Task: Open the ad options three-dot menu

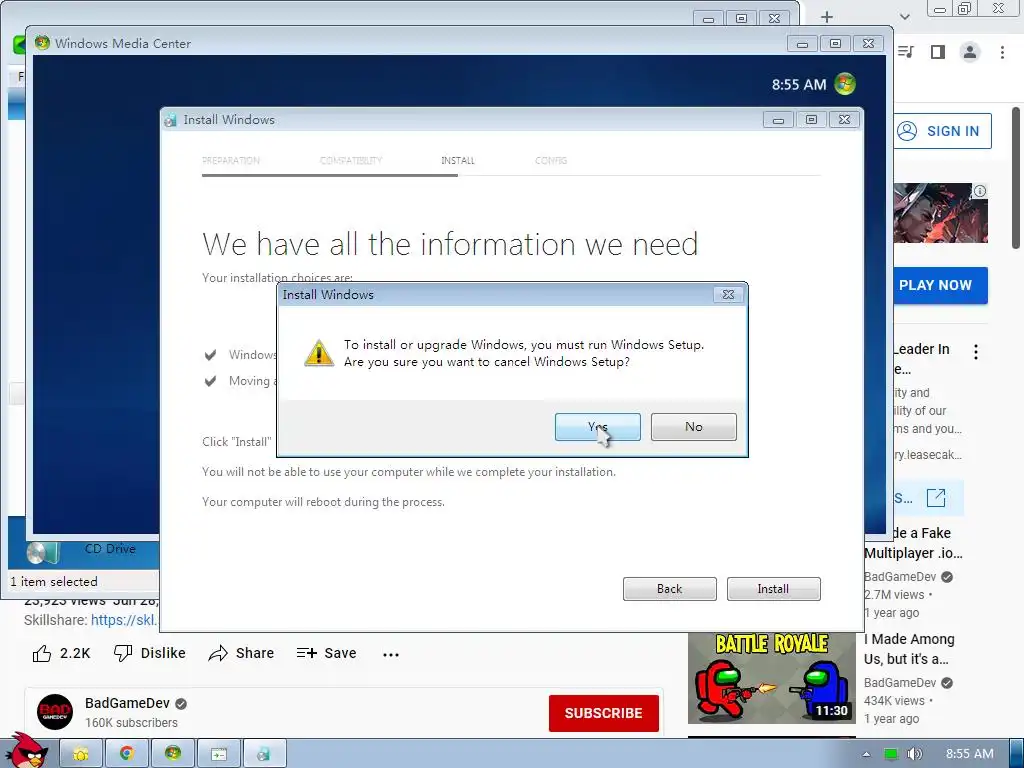Action: coord(976,352)
